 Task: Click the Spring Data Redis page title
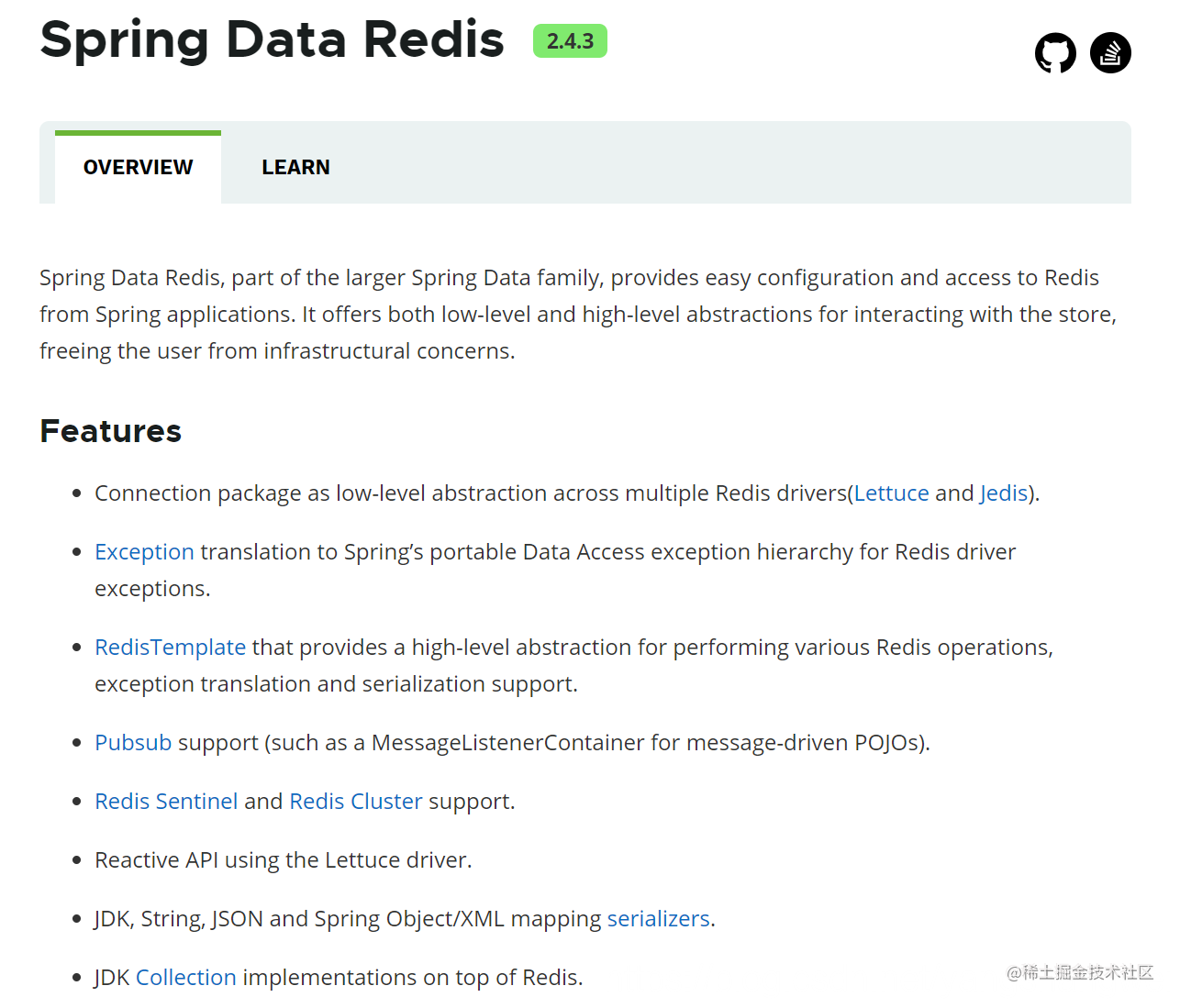coord(272,40)
